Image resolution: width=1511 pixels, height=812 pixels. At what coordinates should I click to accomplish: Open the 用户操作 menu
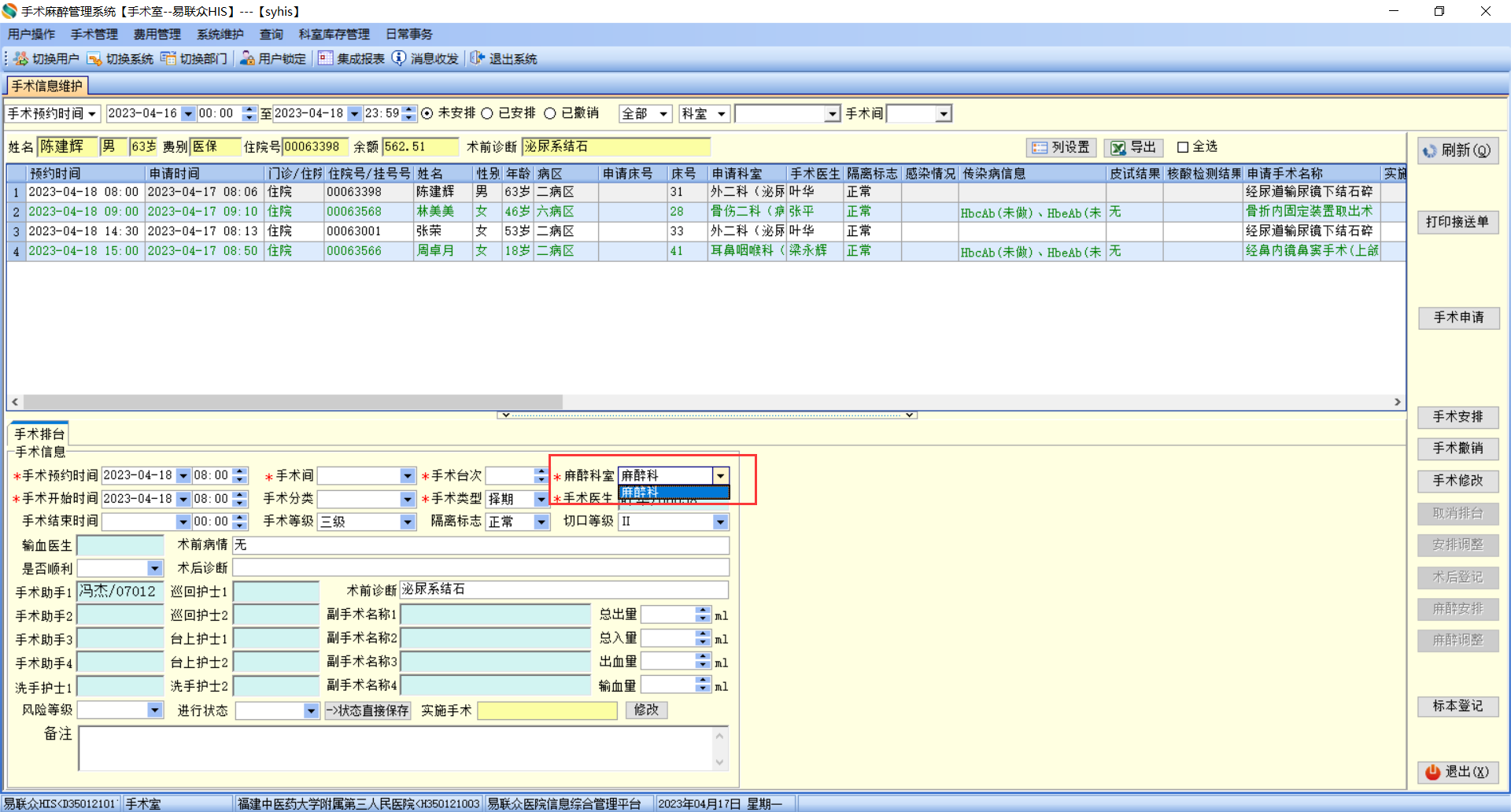click(31, 34)
